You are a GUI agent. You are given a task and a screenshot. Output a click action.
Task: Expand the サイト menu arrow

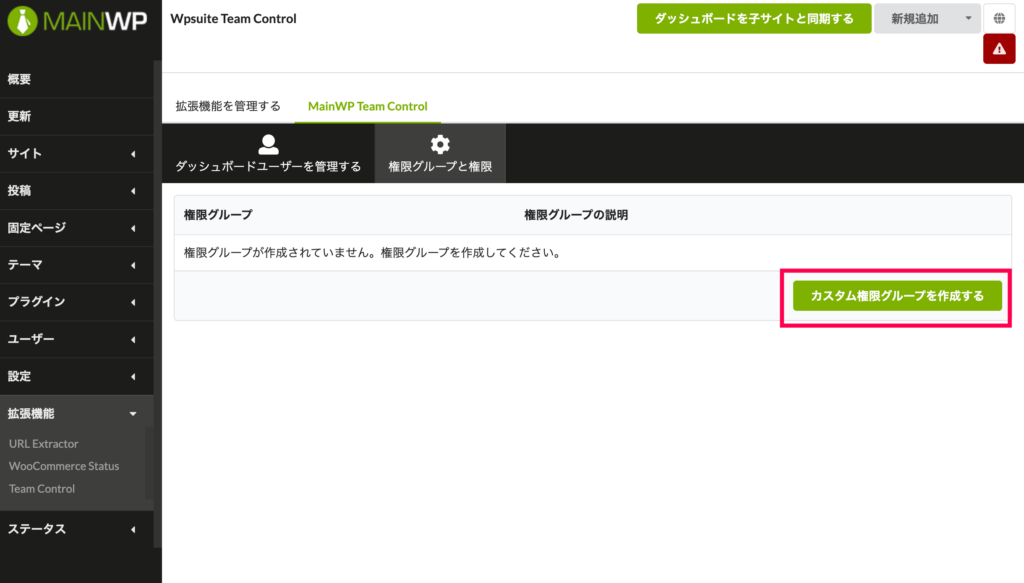coord(133,154)
